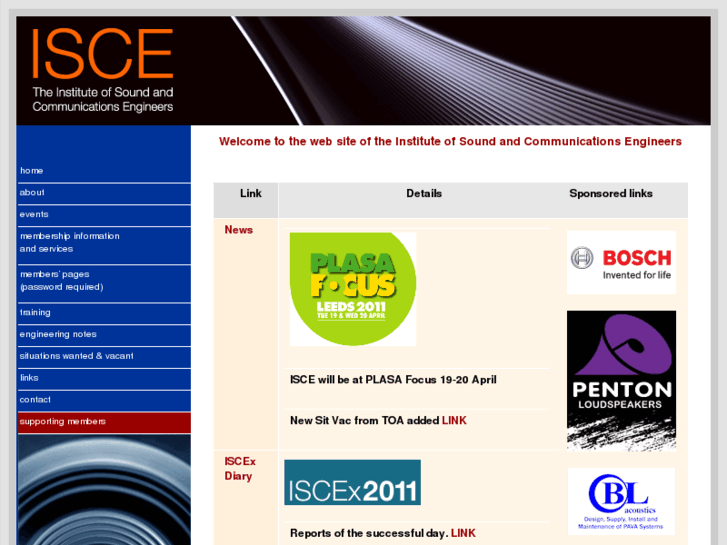Viewport: 727px width, 545px height.
Task: Select the supporting members item
Action: coord(104,422)
